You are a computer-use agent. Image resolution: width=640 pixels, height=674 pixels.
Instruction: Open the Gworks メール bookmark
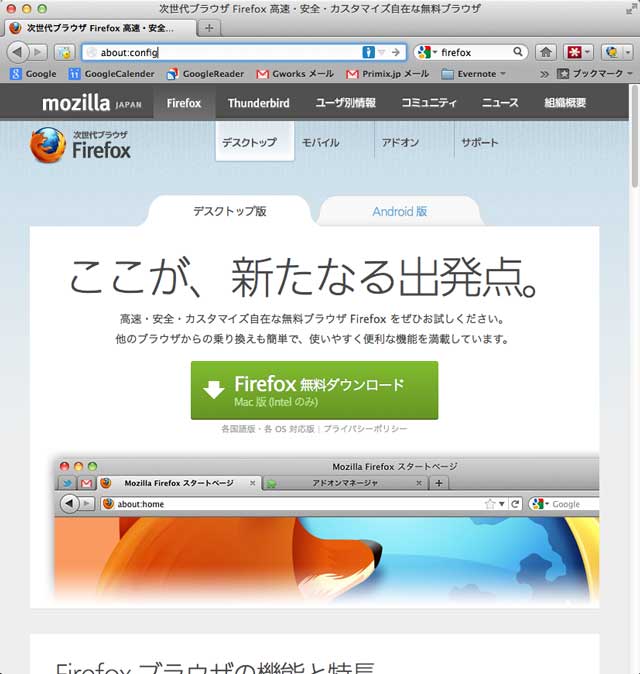(295, 74)
